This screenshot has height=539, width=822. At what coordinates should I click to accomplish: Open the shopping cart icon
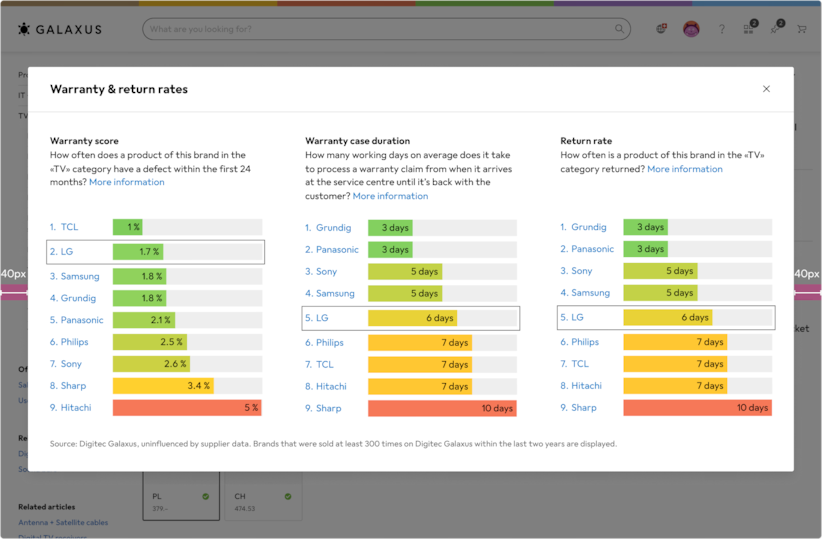pyautogui.click(x=802, y=29)
